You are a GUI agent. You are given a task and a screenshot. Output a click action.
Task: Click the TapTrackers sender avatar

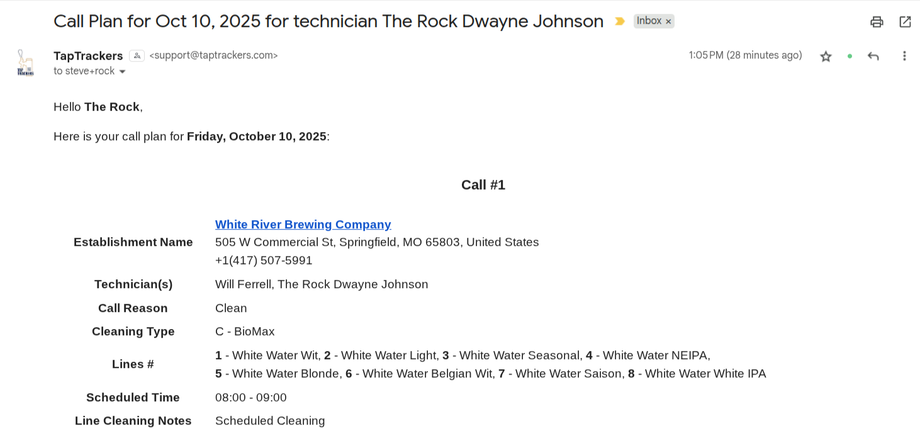pyautogui.click(x=25, y=62)
